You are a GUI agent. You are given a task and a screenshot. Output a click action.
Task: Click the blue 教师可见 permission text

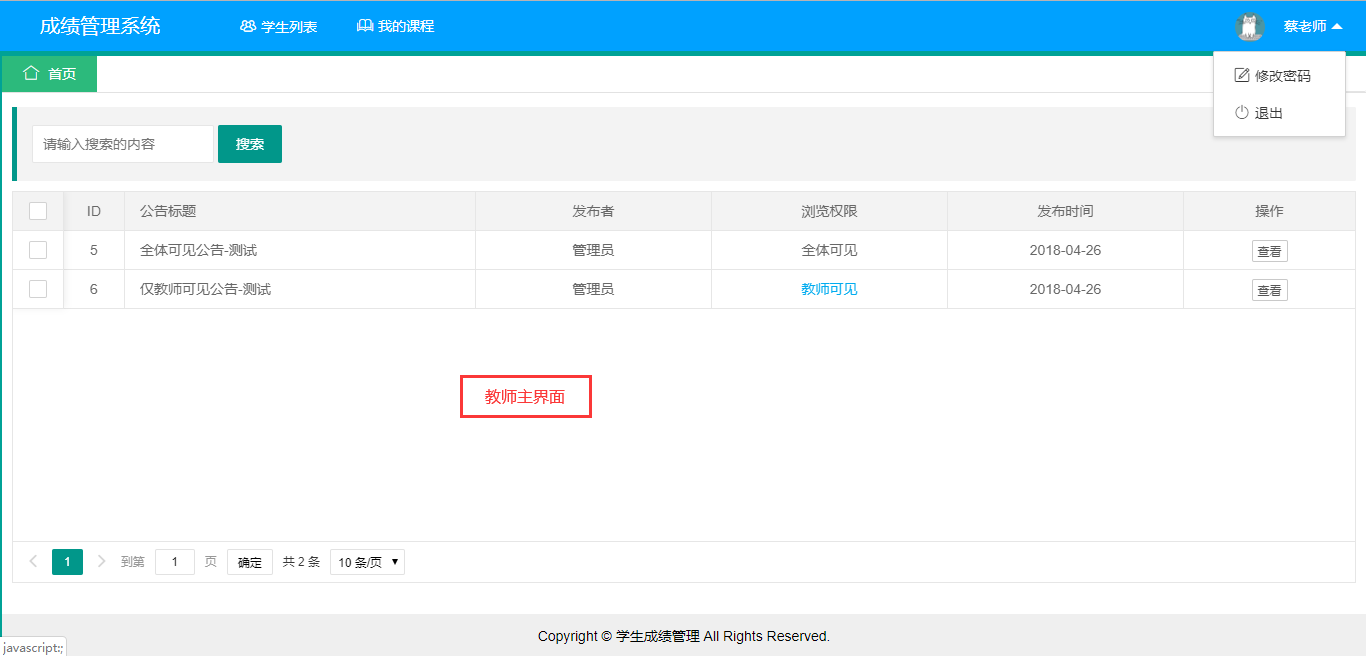coord(829,289)
